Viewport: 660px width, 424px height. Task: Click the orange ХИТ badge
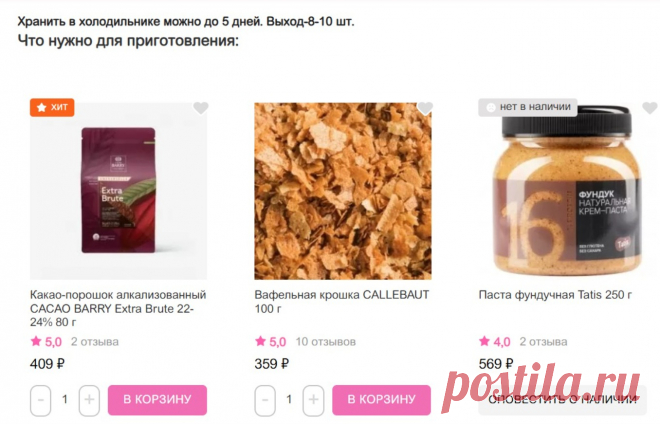click(52, 107)
